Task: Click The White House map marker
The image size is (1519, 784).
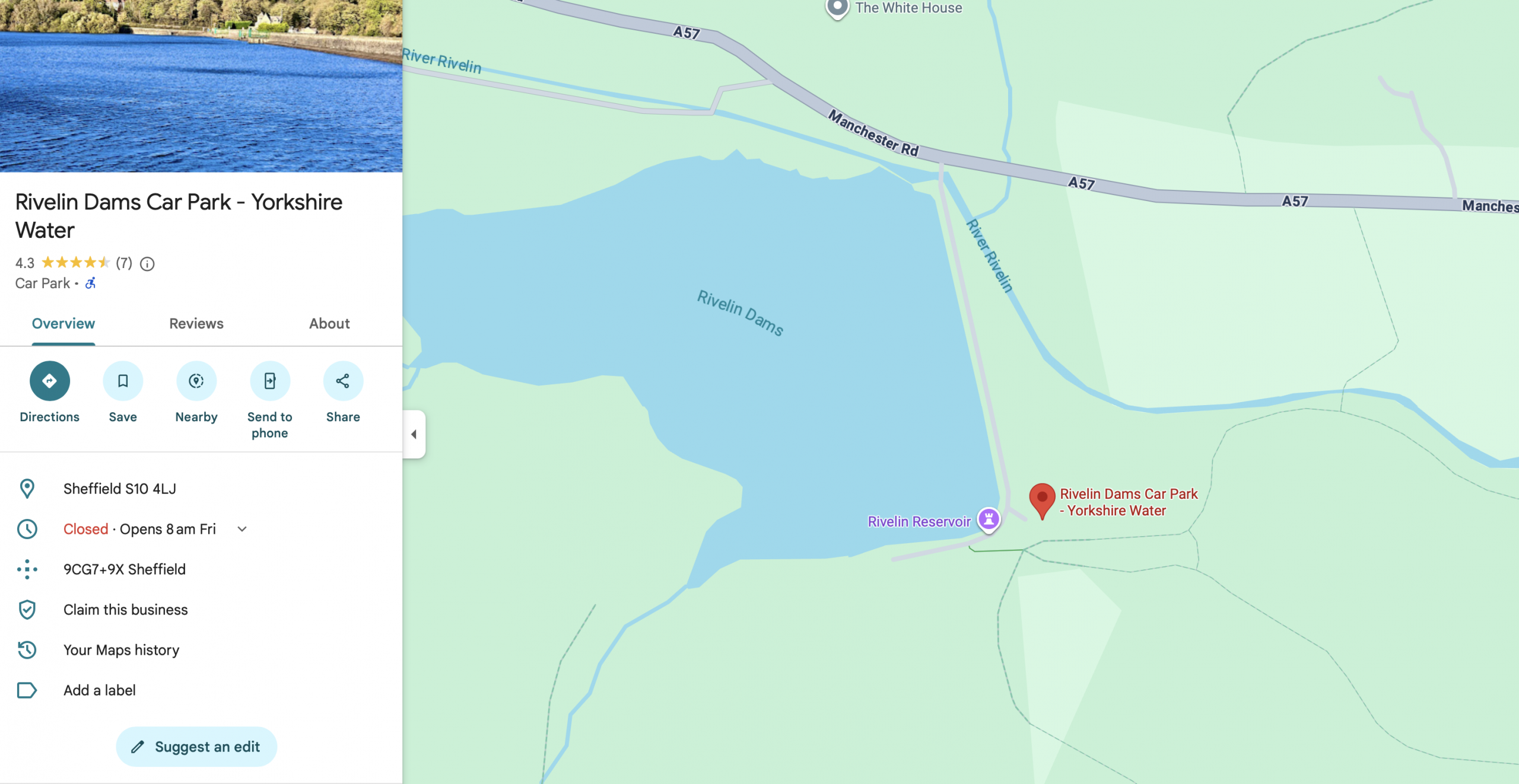Action: (x=837, y=8)
